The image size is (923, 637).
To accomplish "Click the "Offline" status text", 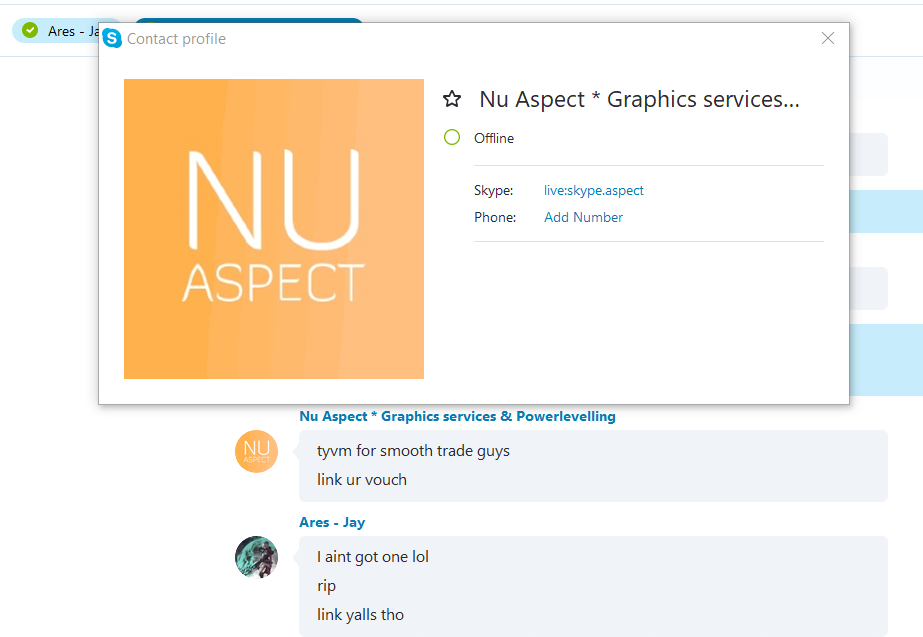I will (494, 138).
